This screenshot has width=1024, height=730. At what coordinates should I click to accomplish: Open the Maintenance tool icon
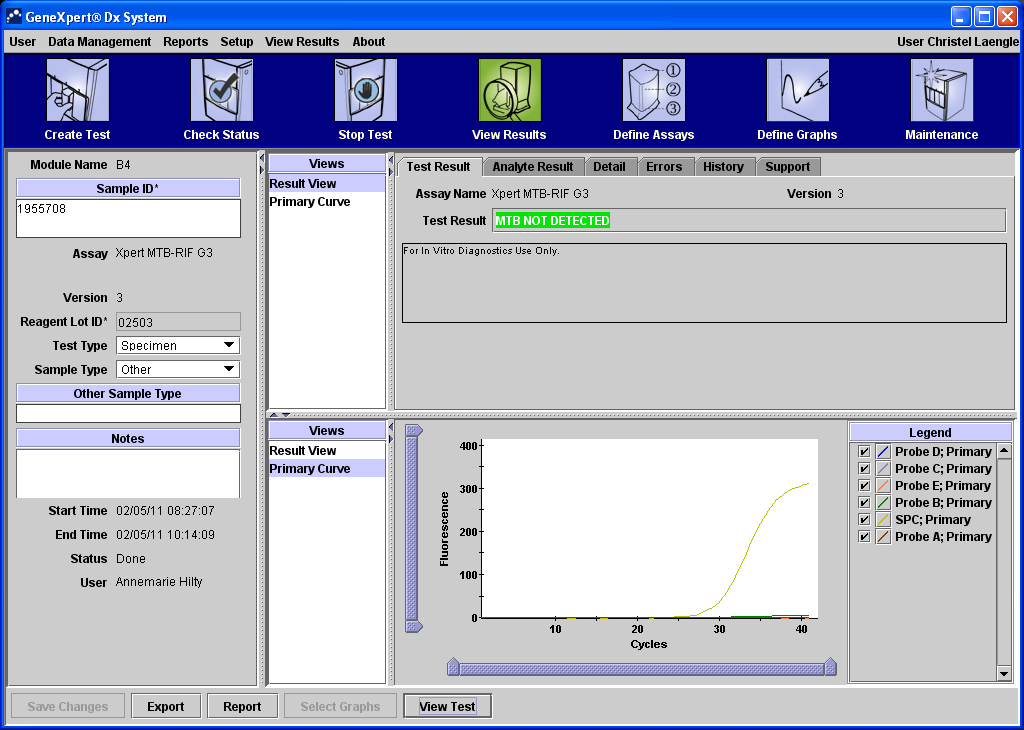click(941, 91)
